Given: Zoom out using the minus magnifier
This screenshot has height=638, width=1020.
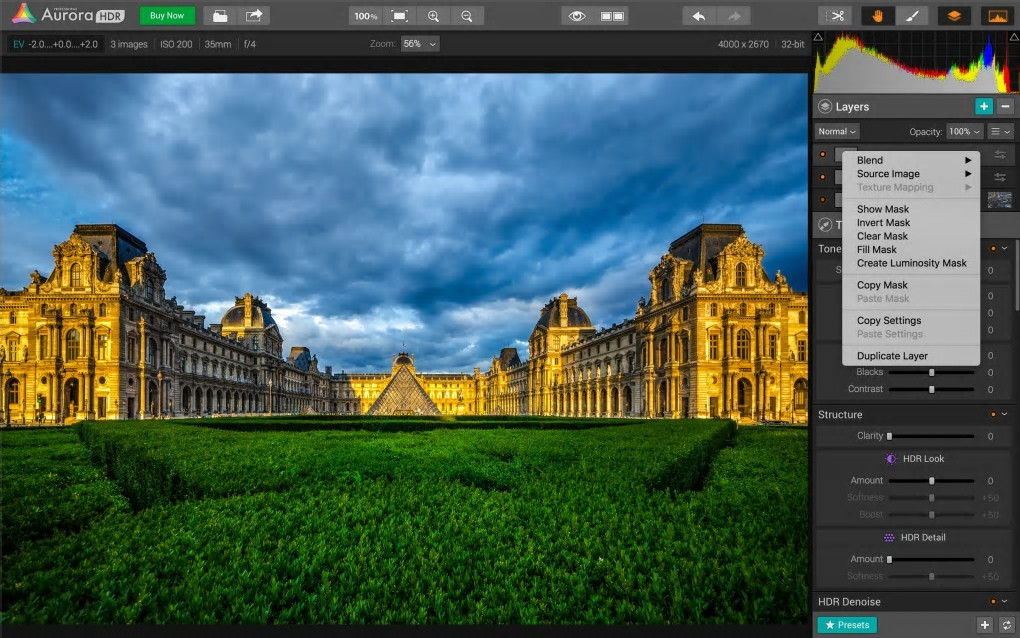Looking at the screenshot, I should point(467,16).
